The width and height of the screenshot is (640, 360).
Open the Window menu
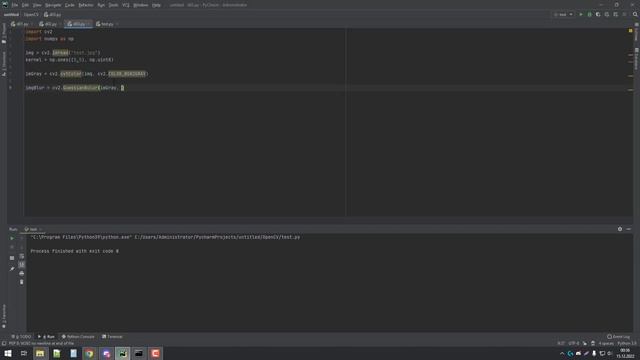[x=141, y=5]
